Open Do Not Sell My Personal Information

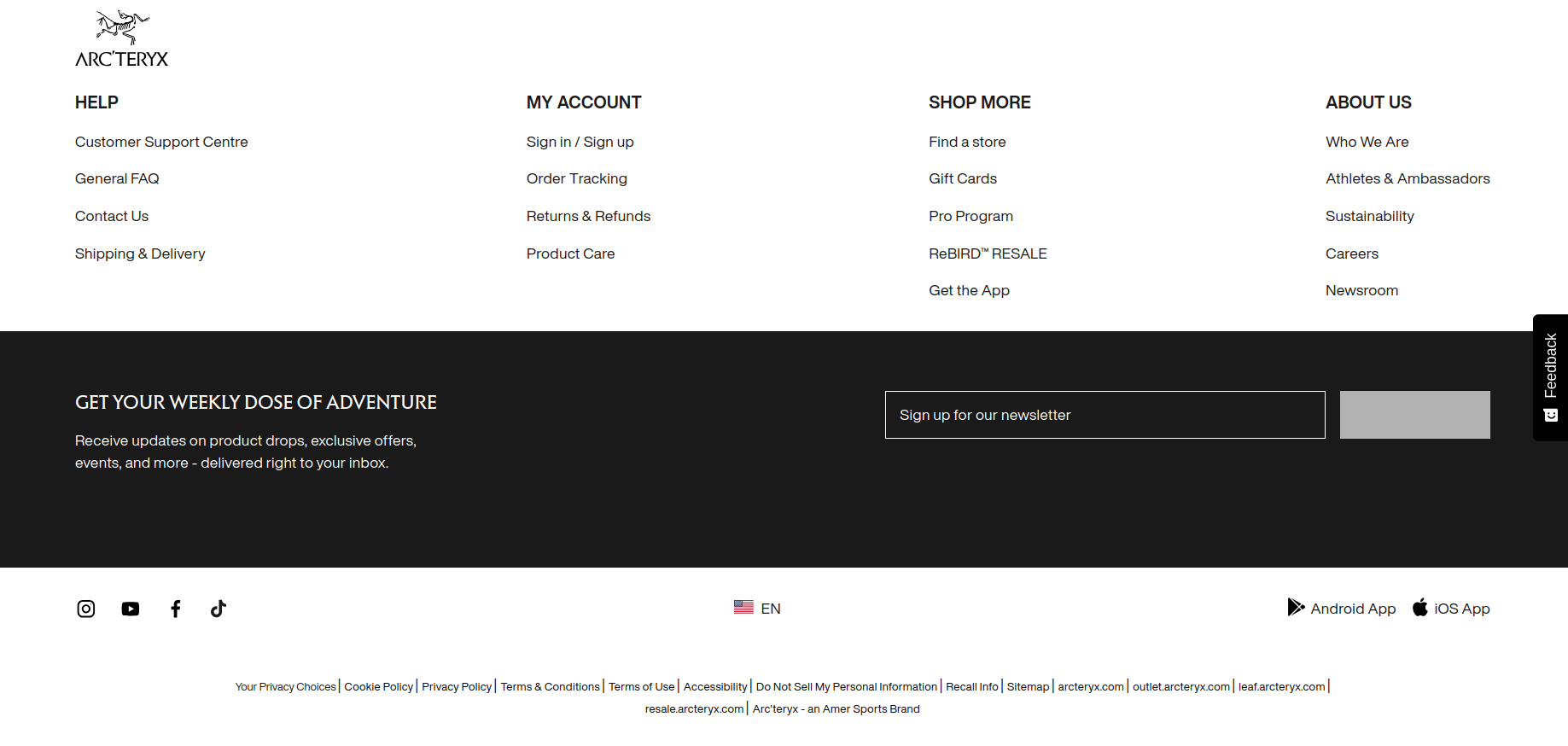point(846,687)
